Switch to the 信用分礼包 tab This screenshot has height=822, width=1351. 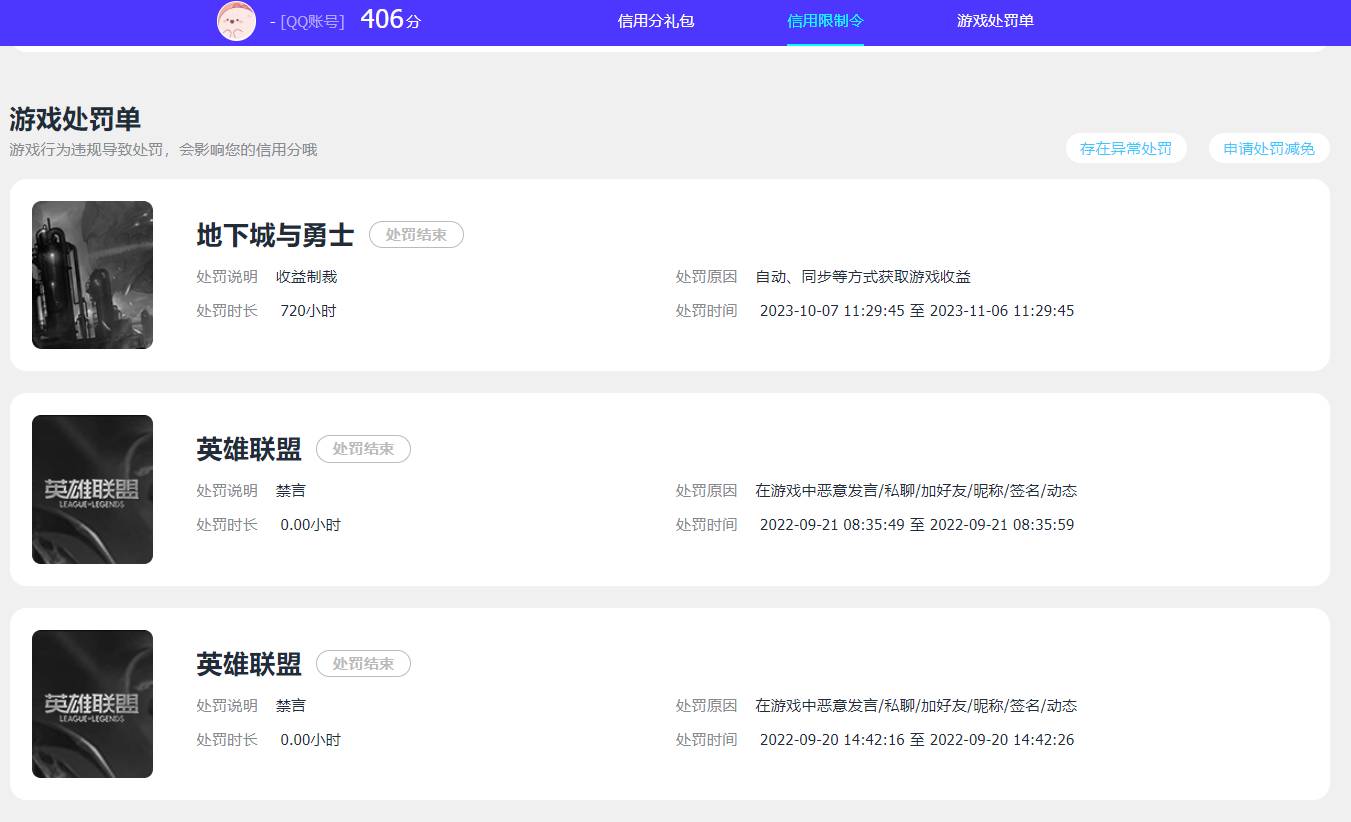point(656,21)
